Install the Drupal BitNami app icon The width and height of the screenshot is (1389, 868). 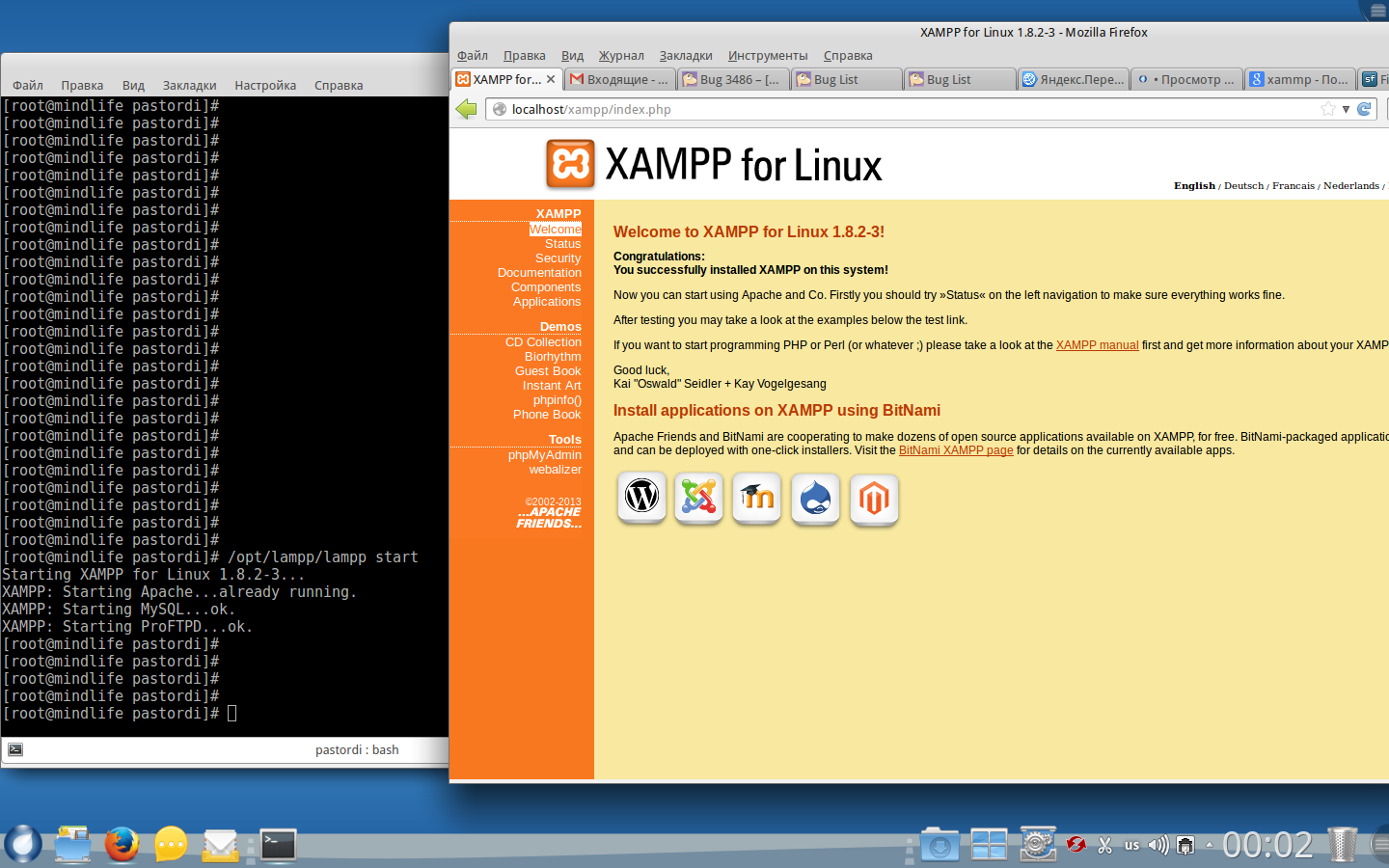[816, 499]
